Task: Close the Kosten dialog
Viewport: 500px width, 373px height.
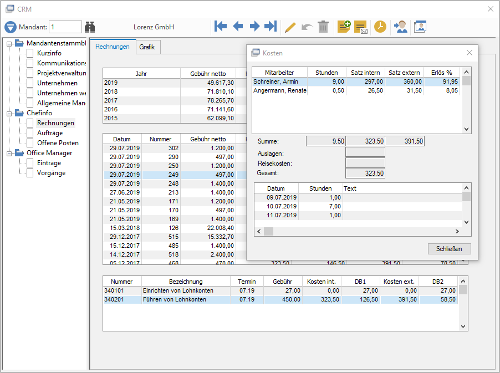Action: (469, 53)
